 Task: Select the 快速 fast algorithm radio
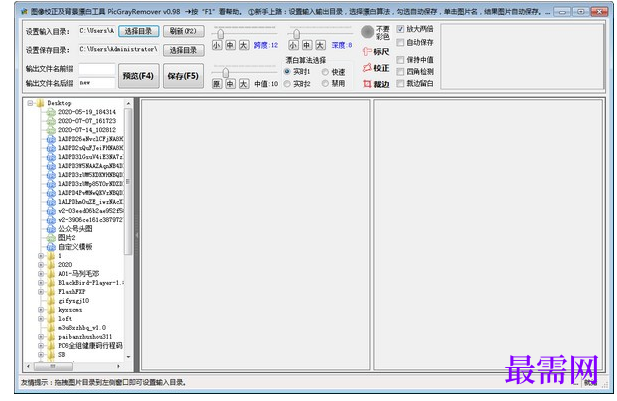coord(325,72)
